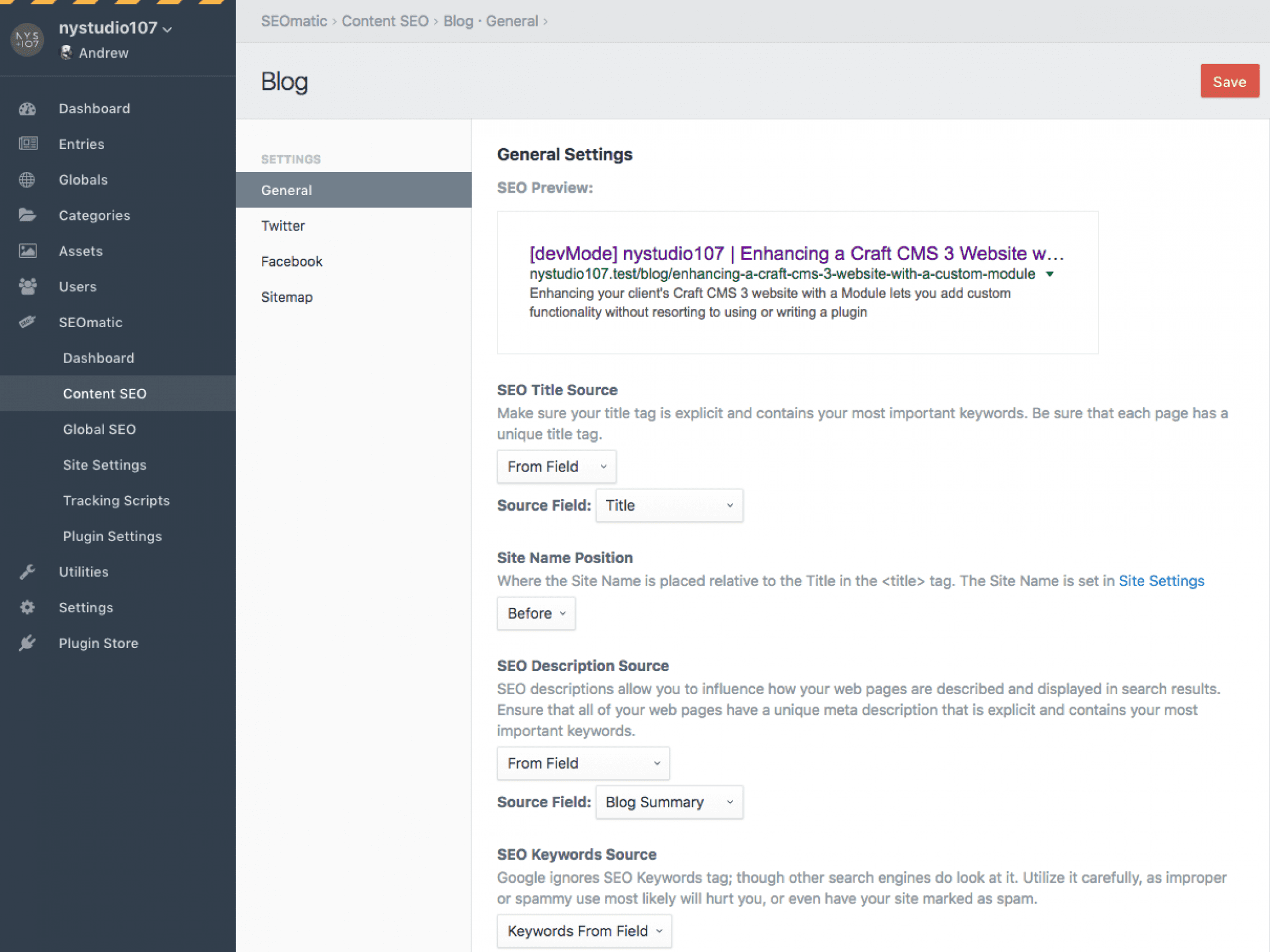Screen dimensions: 1270x952
Task: Click the main Settings label in navigation
Action: [x=86, y=608]
